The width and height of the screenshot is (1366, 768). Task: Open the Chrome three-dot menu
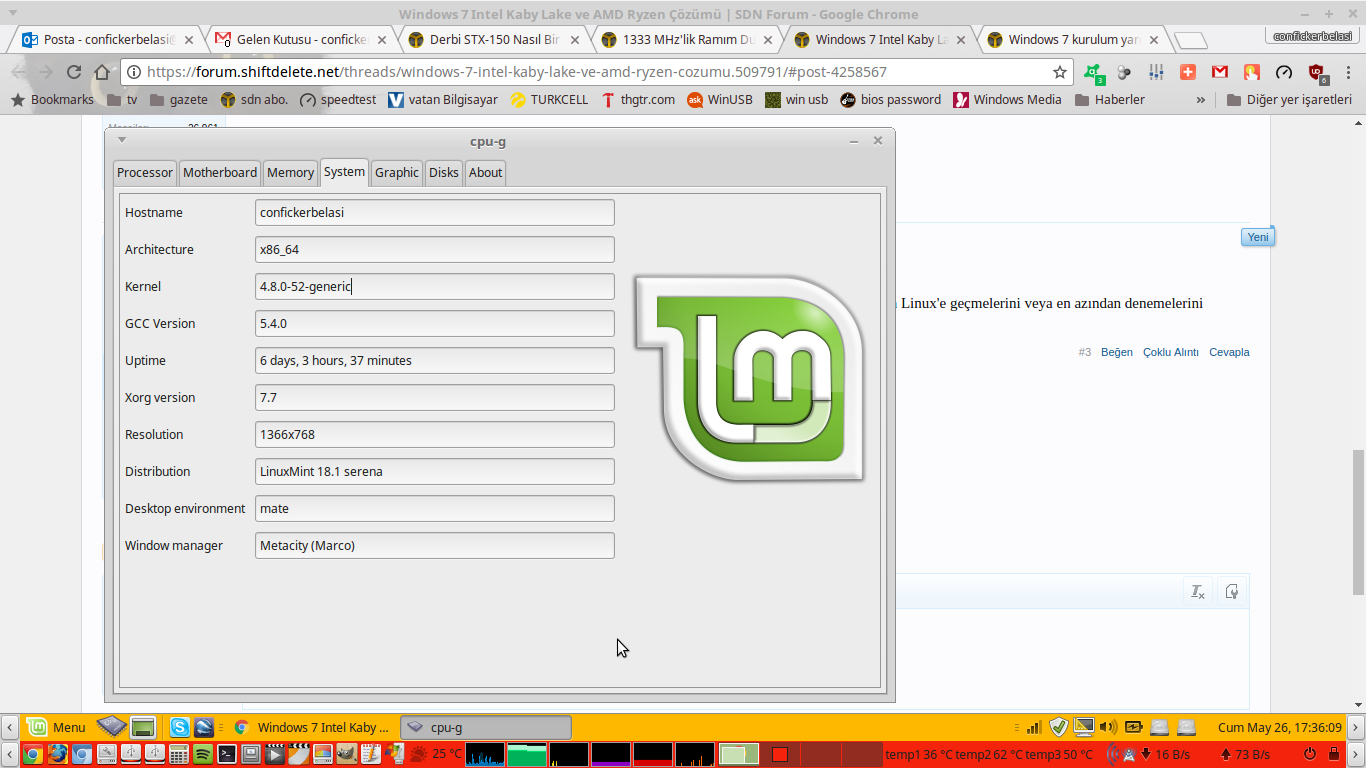[1349, 72]
